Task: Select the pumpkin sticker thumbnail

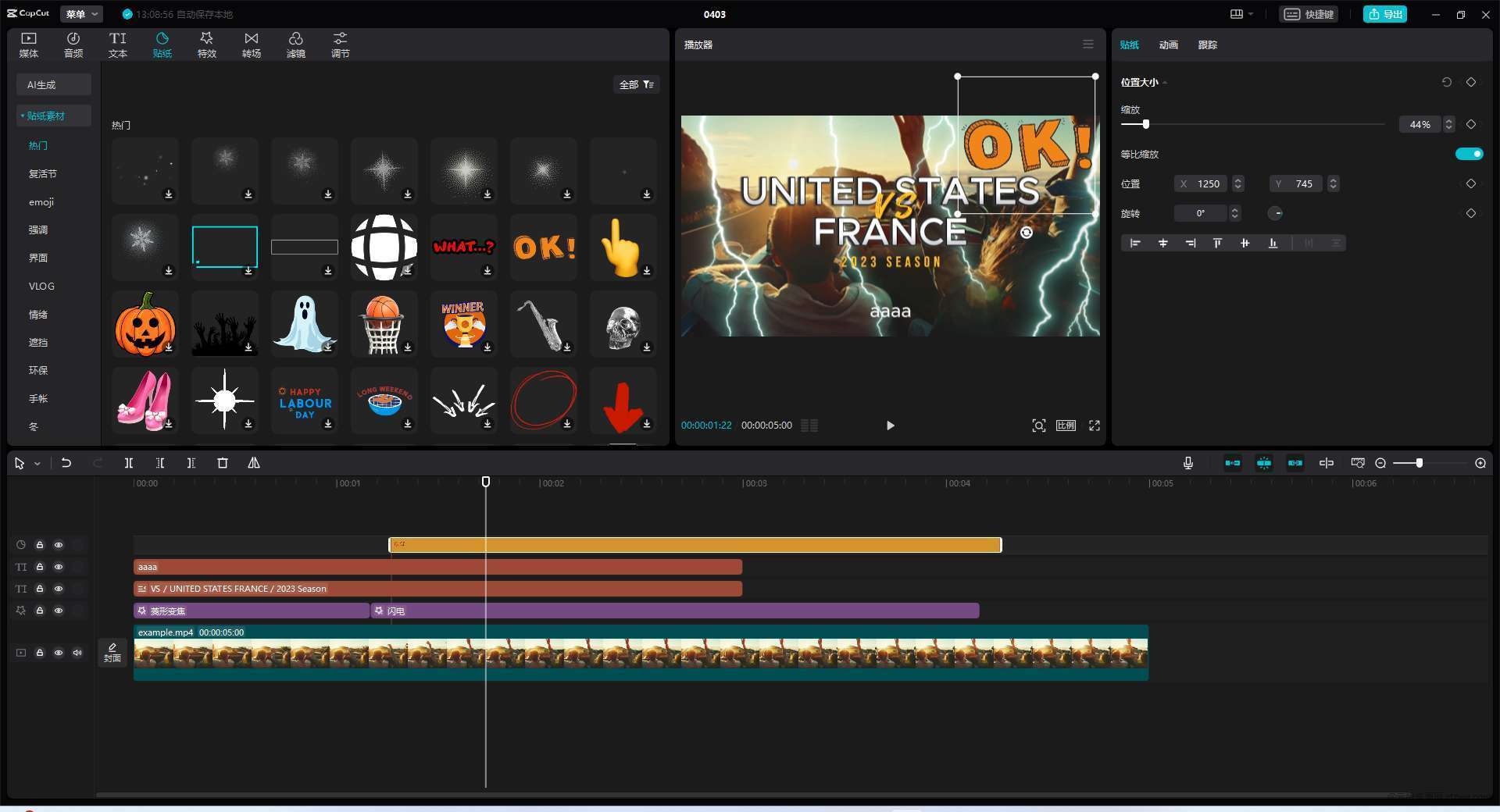Action: click(x=145, y=324)
